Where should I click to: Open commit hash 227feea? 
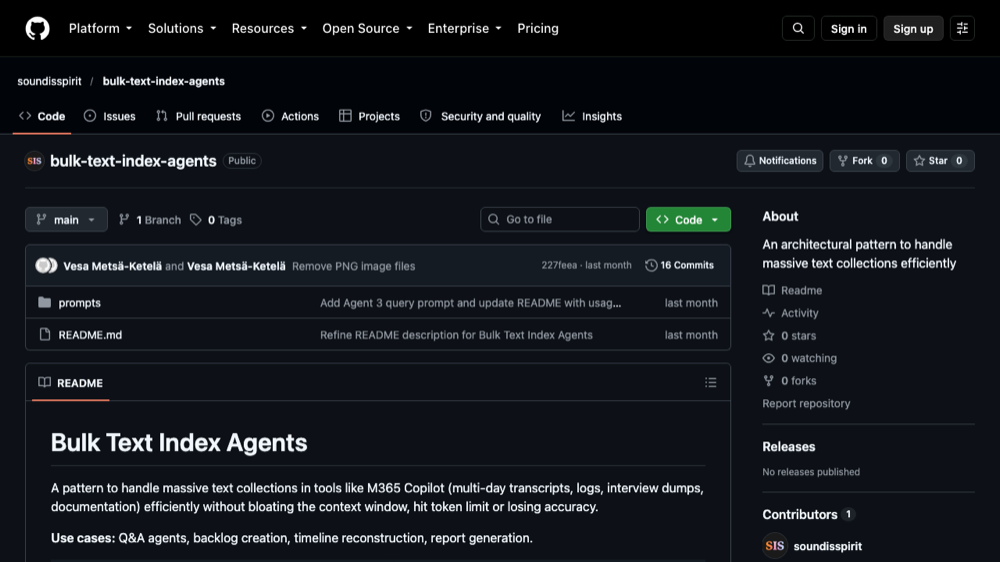point(559,265)
